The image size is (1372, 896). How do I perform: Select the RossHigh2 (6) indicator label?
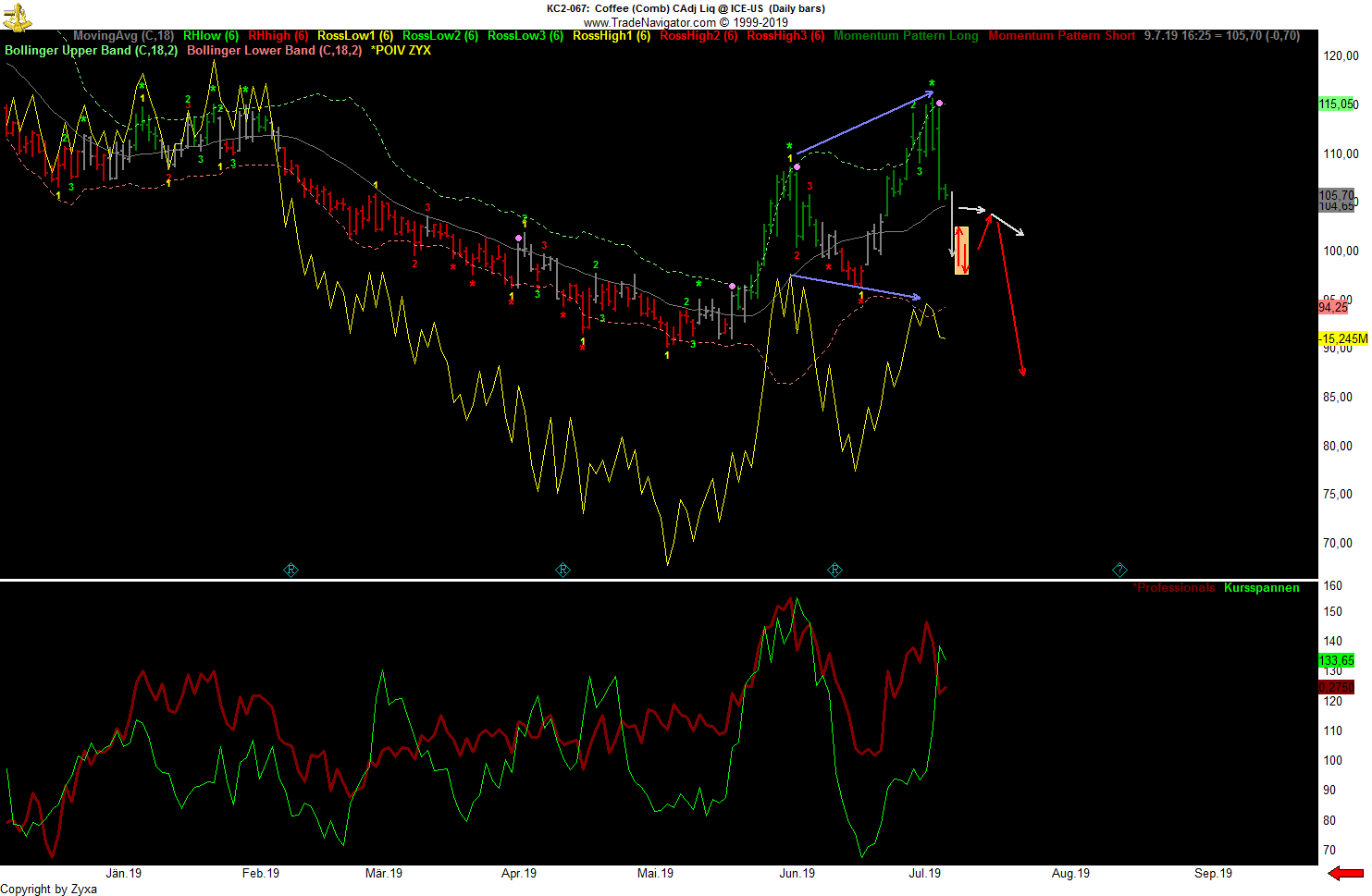pos(698,36)
